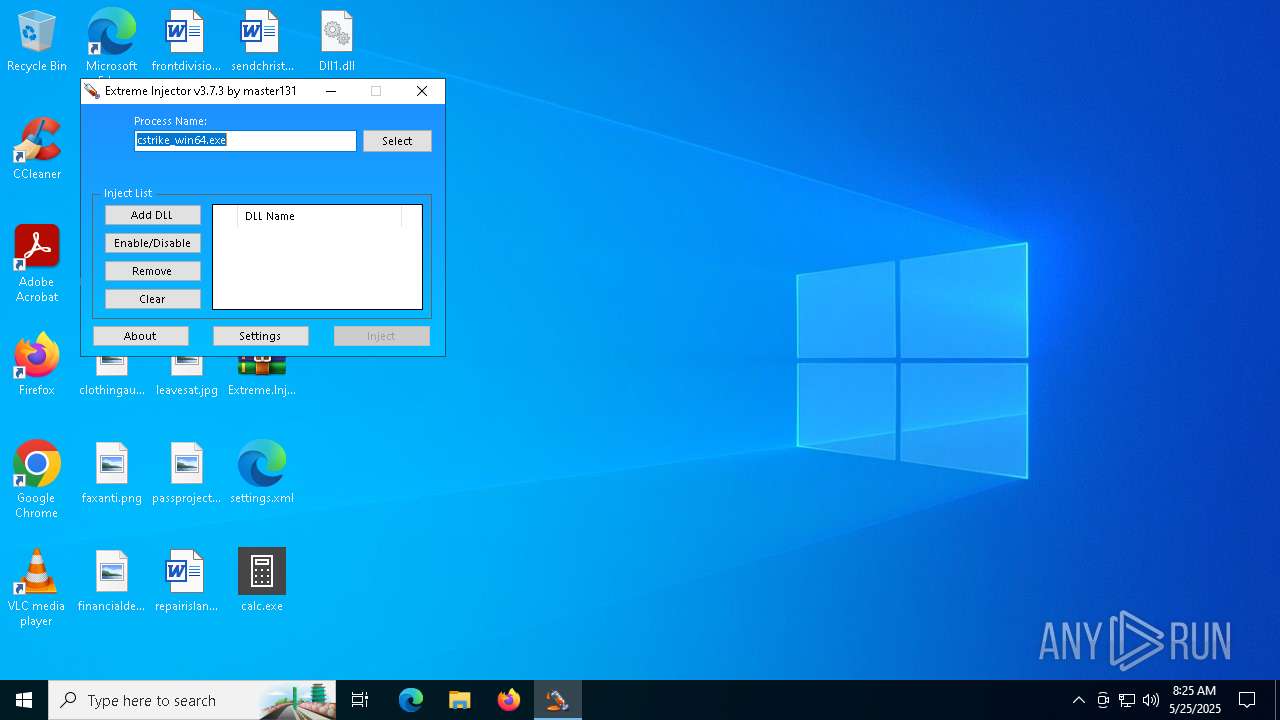Click the Enable/Disable button
Image resolution: width=1280 pixels, height=720 pixels.
[152, 243]
